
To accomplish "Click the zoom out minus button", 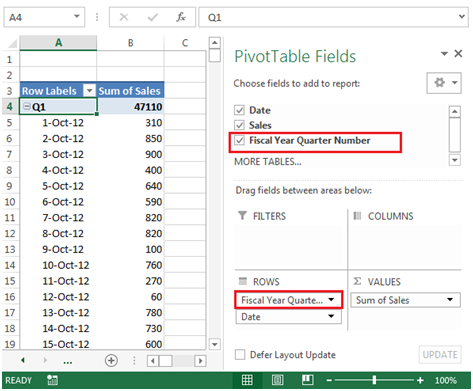I will [329, 380].
